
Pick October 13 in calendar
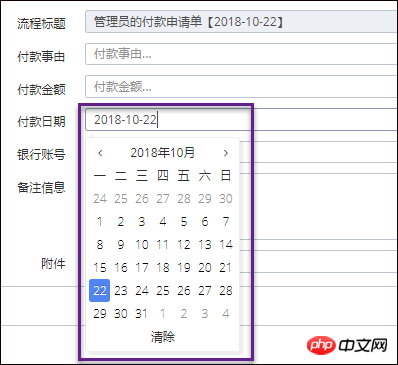(205, 245)
